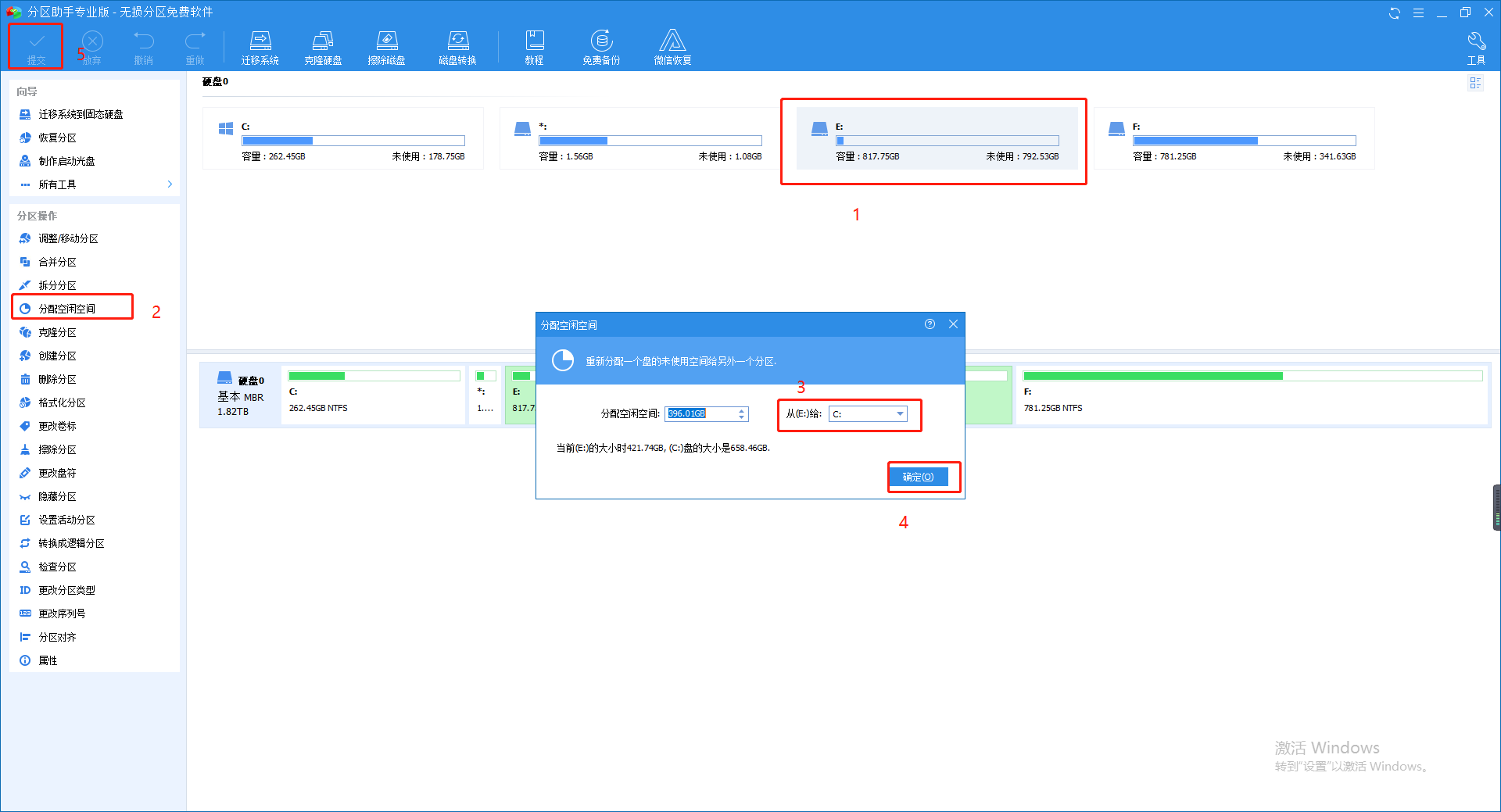This screenshot has height=812, width=1501.
Task: Select the *: small partition in disk map
Action: (485, 395)
